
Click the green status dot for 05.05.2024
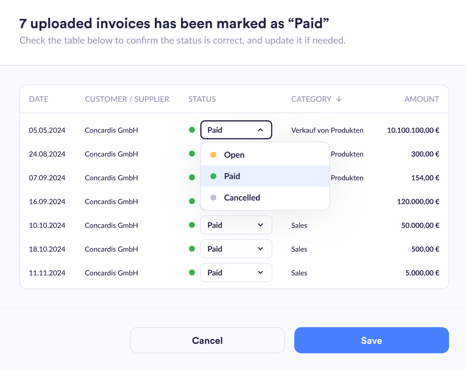click(192, 130)
